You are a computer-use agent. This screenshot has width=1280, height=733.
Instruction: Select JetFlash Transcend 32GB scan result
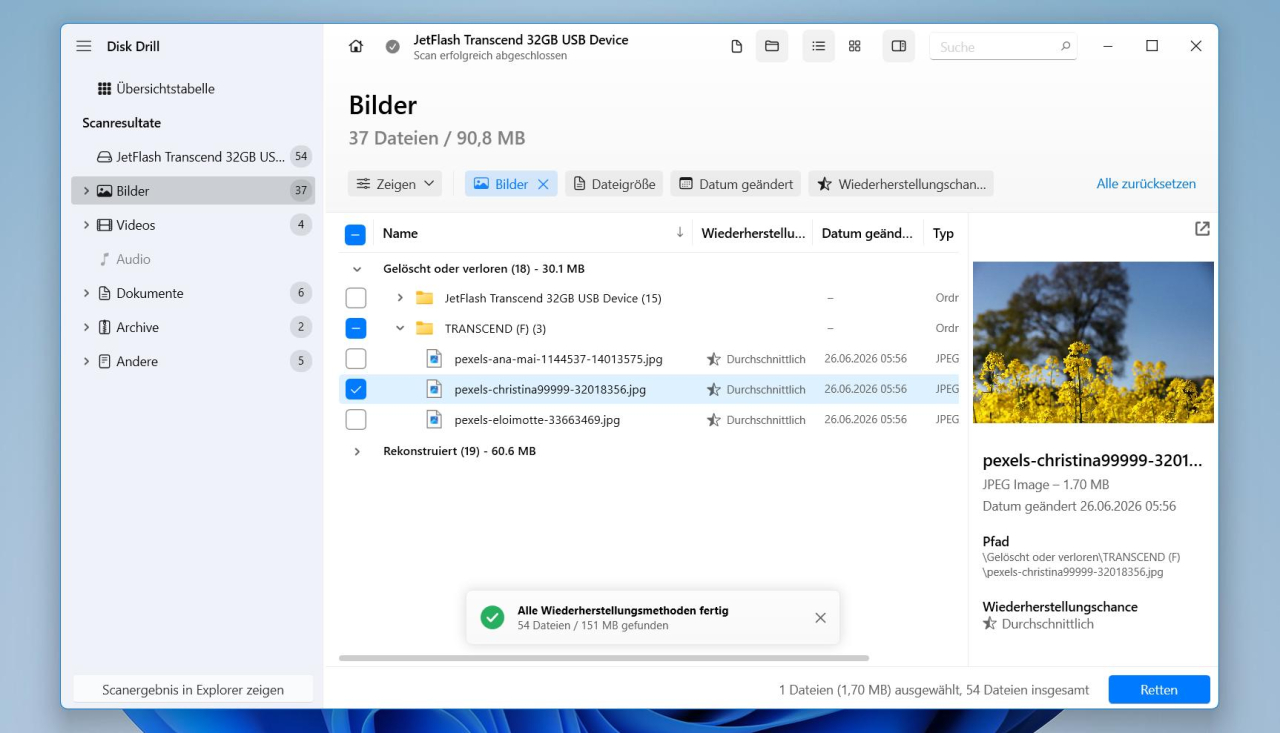[x=193, y=157]
